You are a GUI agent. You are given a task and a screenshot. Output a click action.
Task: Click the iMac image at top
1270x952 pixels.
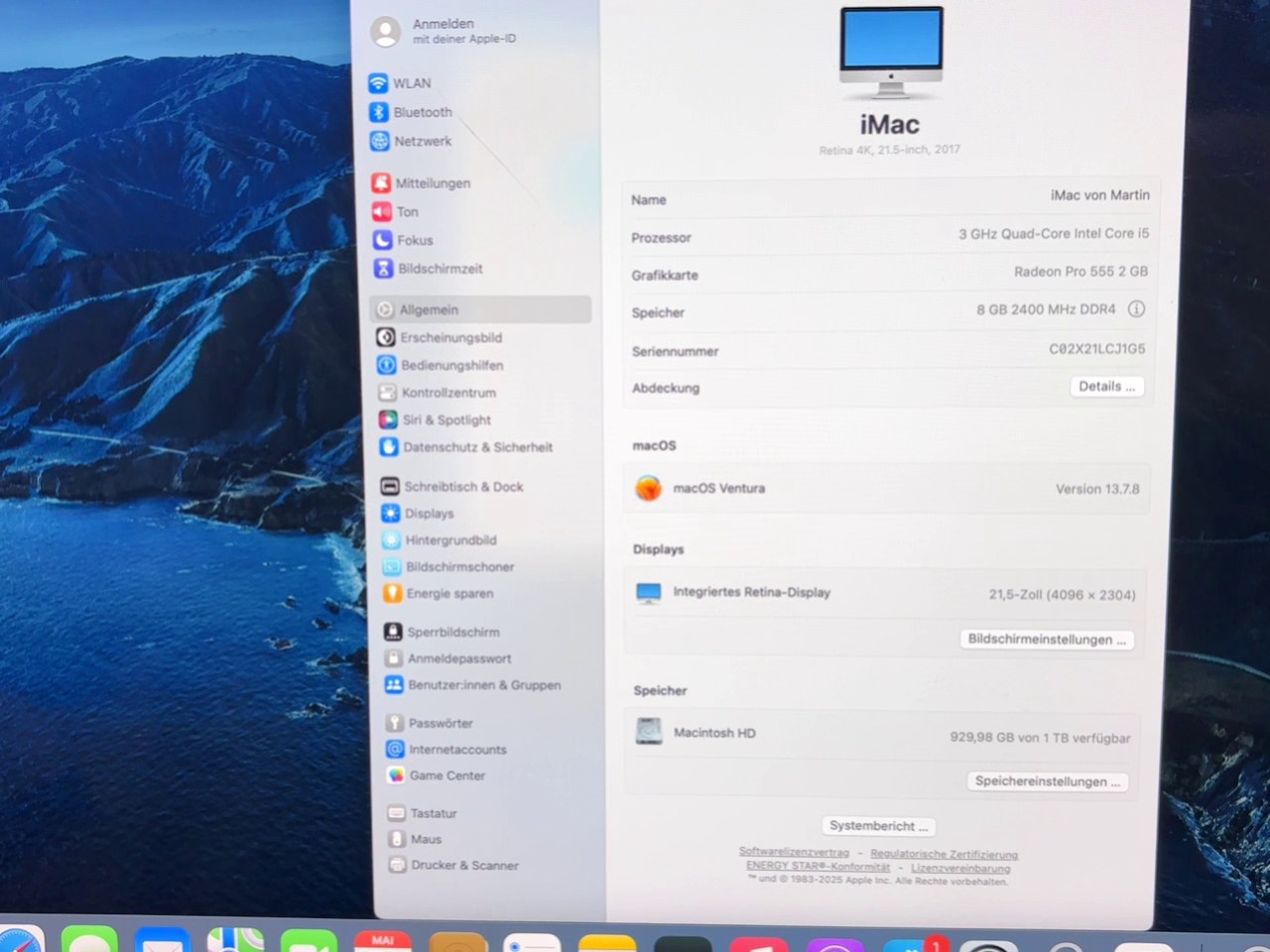[891, 54]
